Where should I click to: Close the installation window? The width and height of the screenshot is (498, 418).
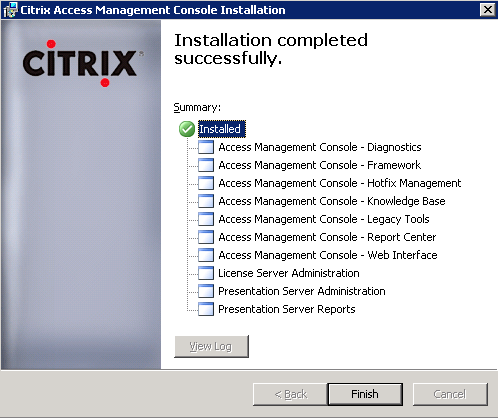(487, 10)
